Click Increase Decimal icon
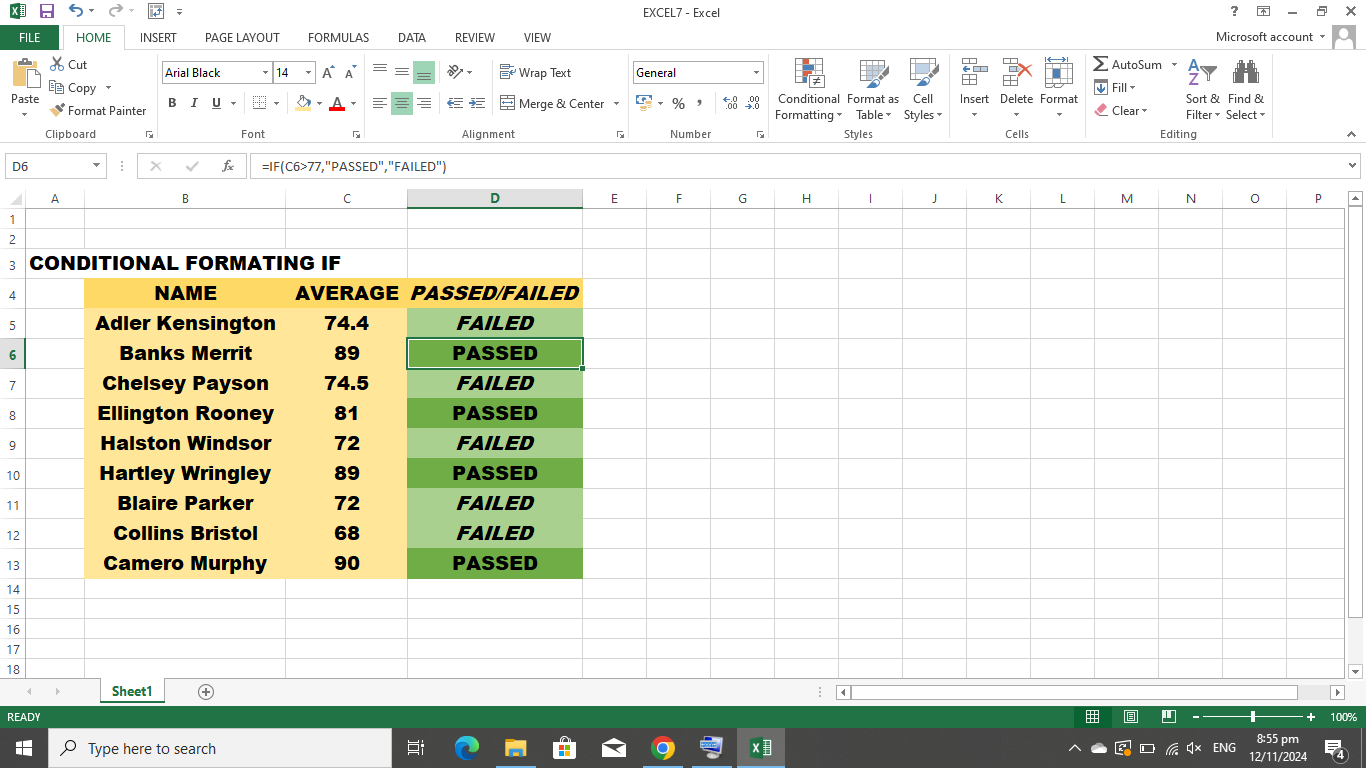Screen dimensions: 1366x768 pyautogui.click(x=730, y=103)
